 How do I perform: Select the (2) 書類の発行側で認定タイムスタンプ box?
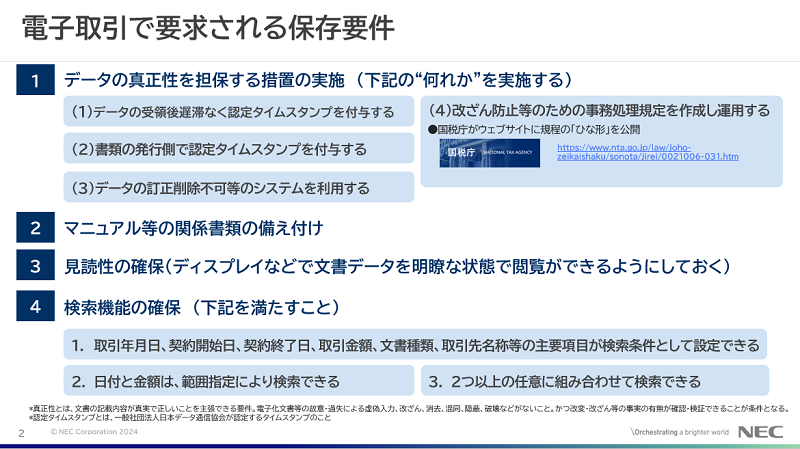[239, 149]
